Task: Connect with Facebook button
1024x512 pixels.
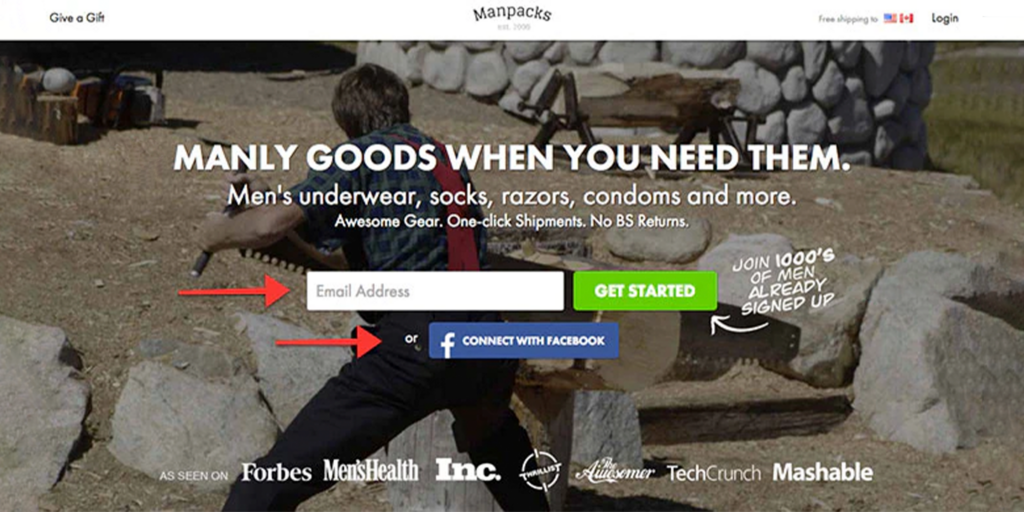Action: 524,340
